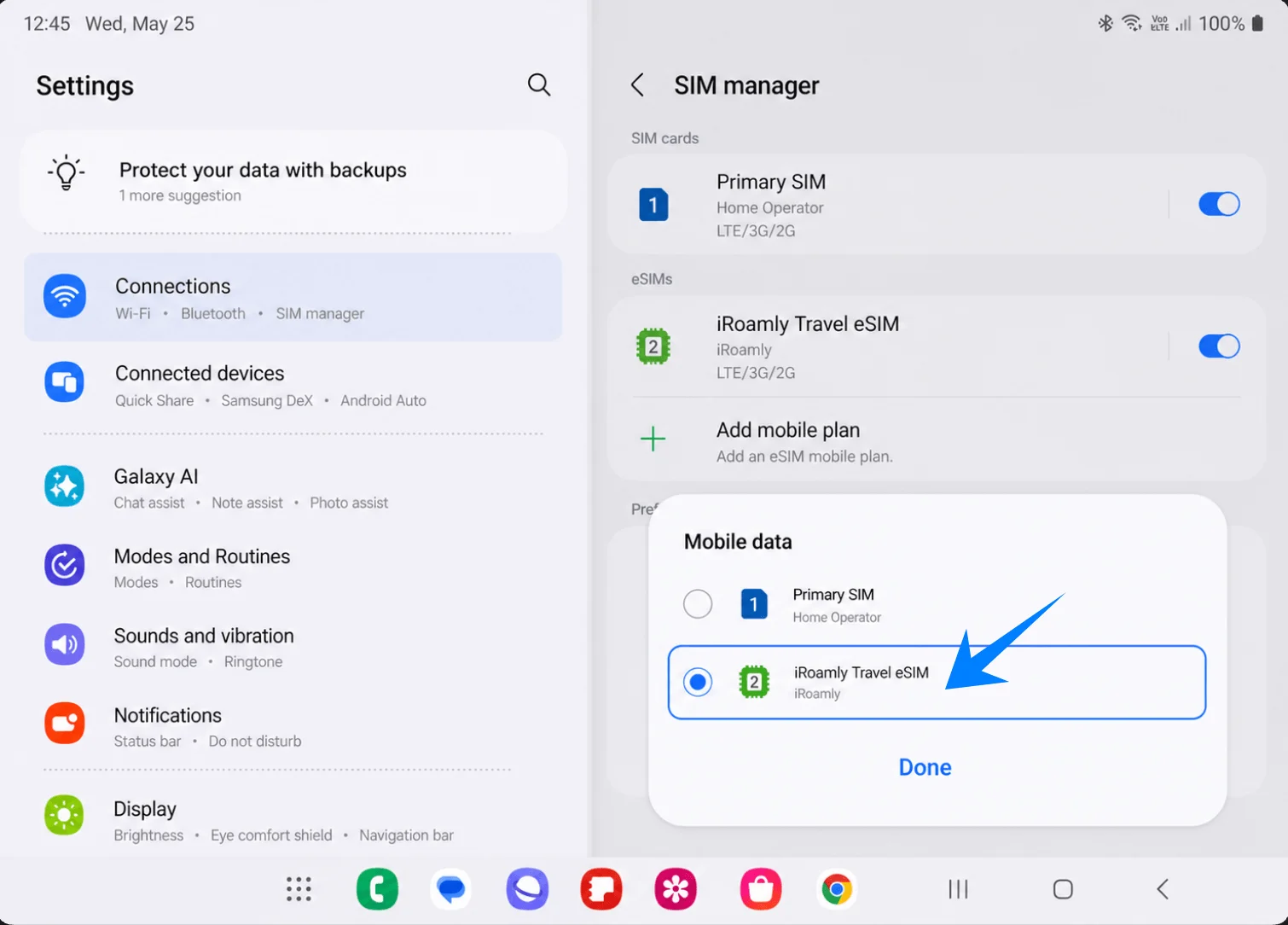Open Display settings category
Image resolution: width=1288 pixels, height=925 pixels.
click(x=293, y=820)
